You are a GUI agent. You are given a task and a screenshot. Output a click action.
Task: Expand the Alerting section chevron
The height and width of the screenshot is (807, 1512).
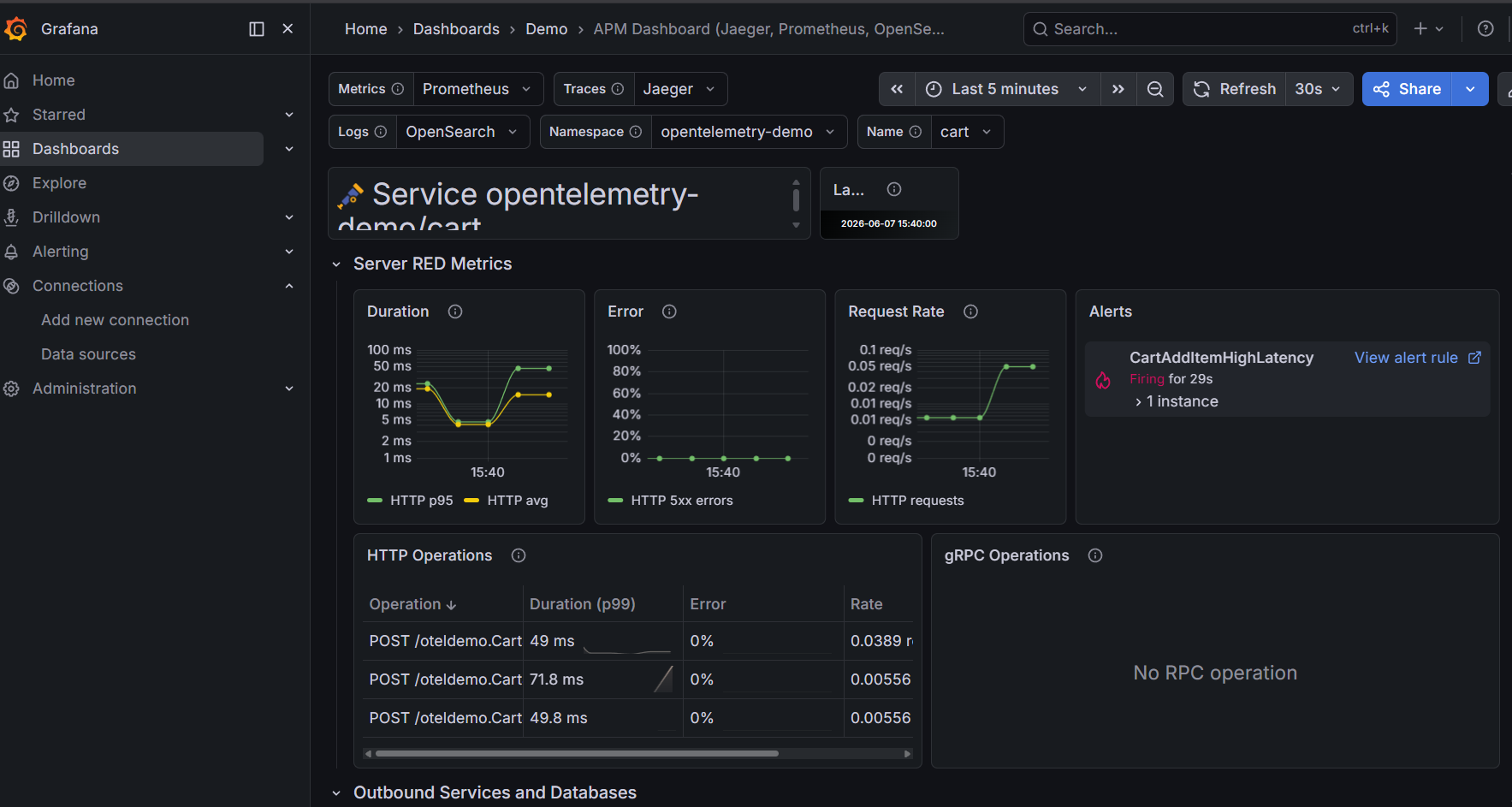pos(289,252)
